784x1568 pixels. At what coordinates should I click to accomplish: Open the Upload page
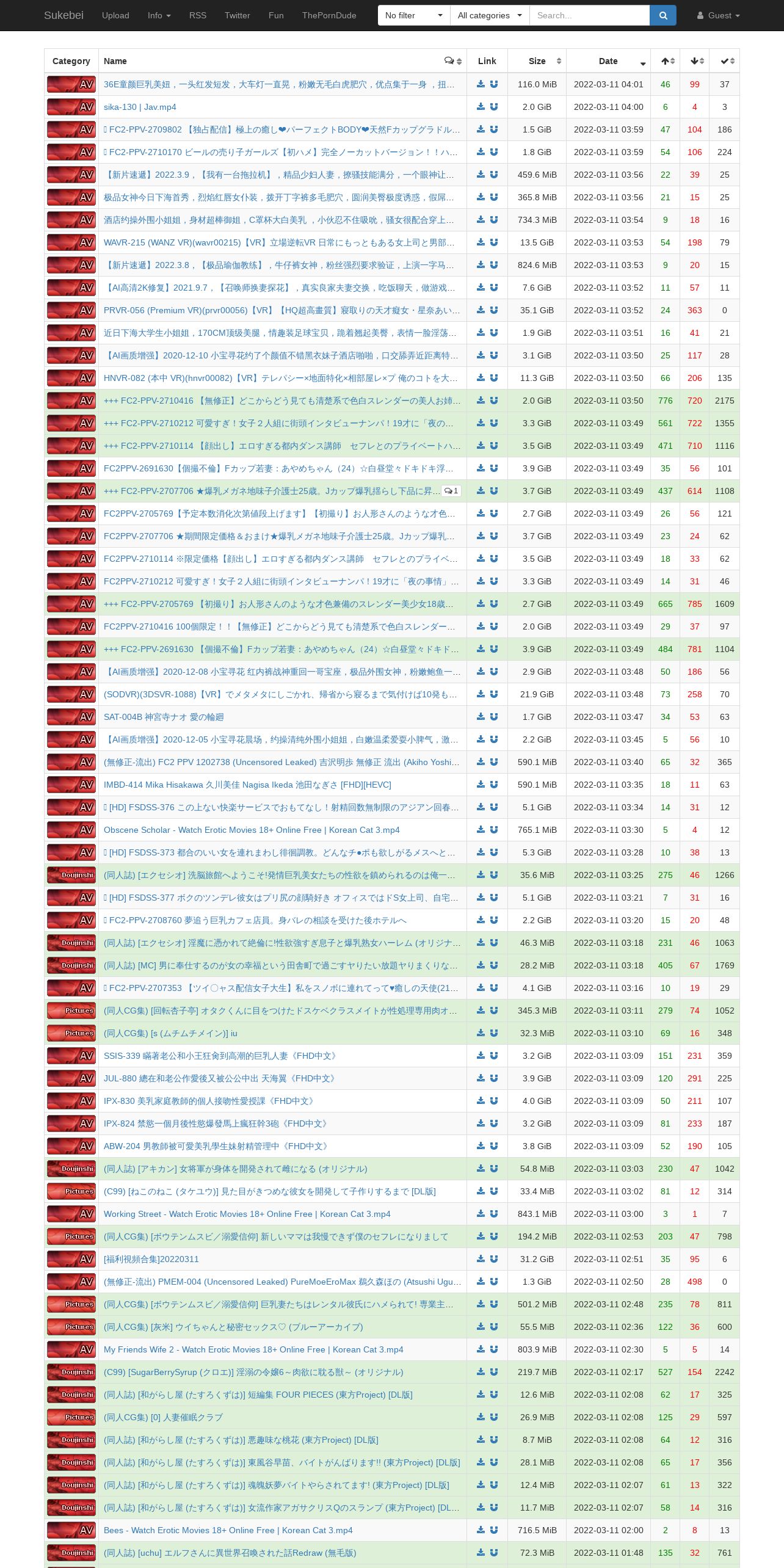pos(115,15)
